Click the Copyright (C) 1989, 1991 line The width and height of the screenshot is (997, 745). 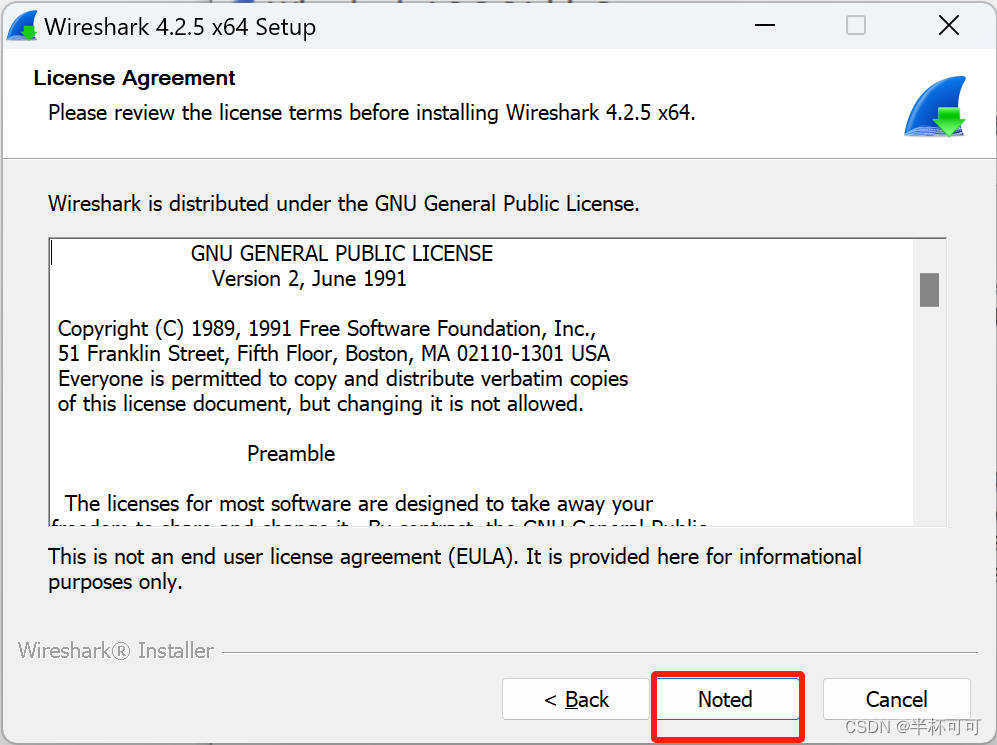tap(327, 329)
